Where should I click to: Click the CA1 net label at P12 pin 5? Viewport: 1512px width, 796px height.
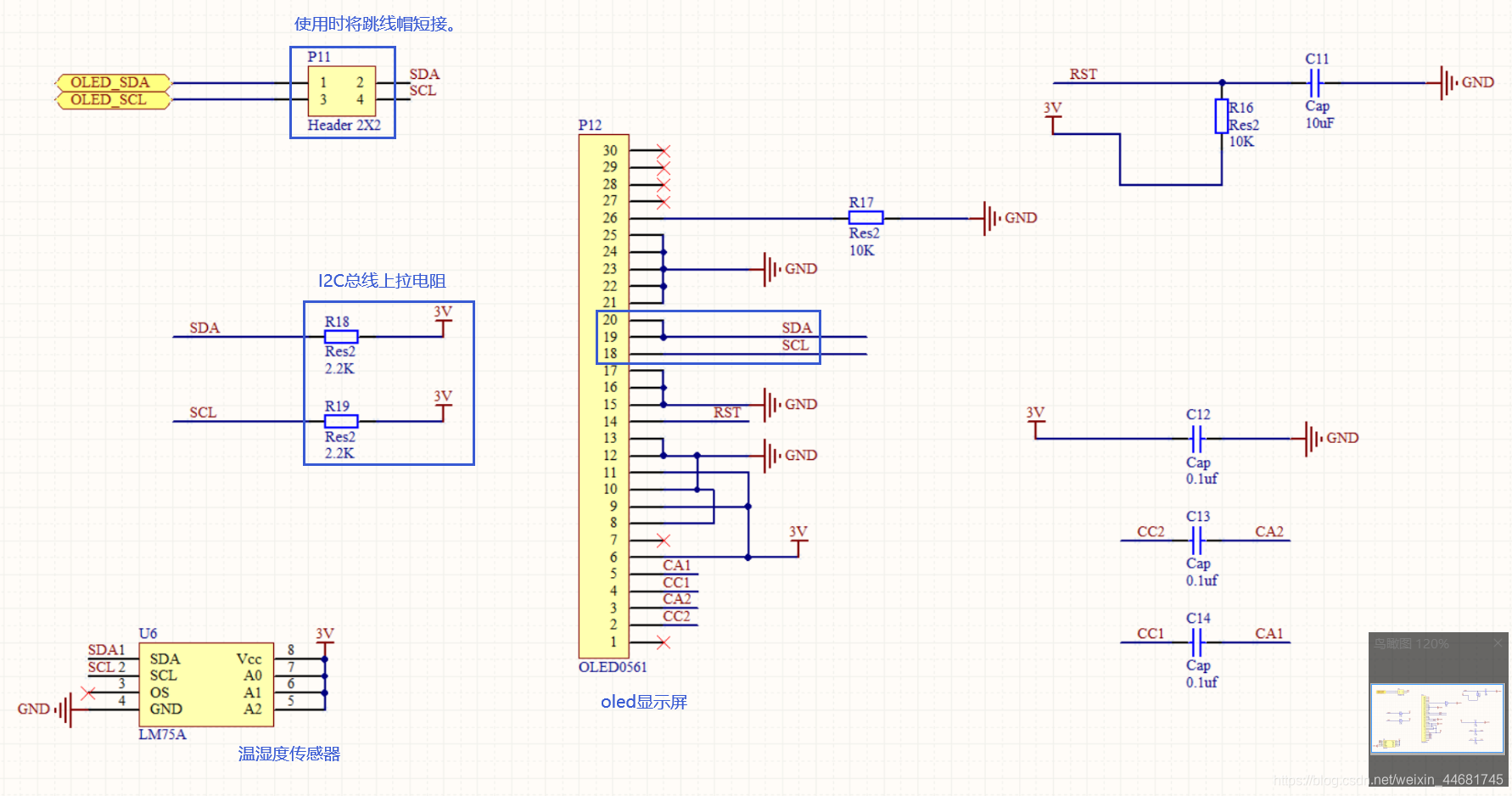pyautogui.click(x=676, y=566)
